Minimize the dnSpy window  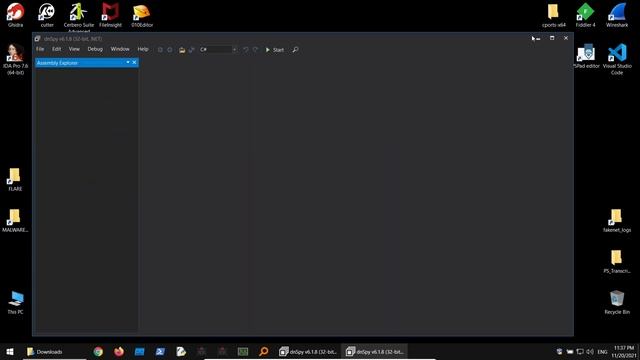tap(538, 38)
